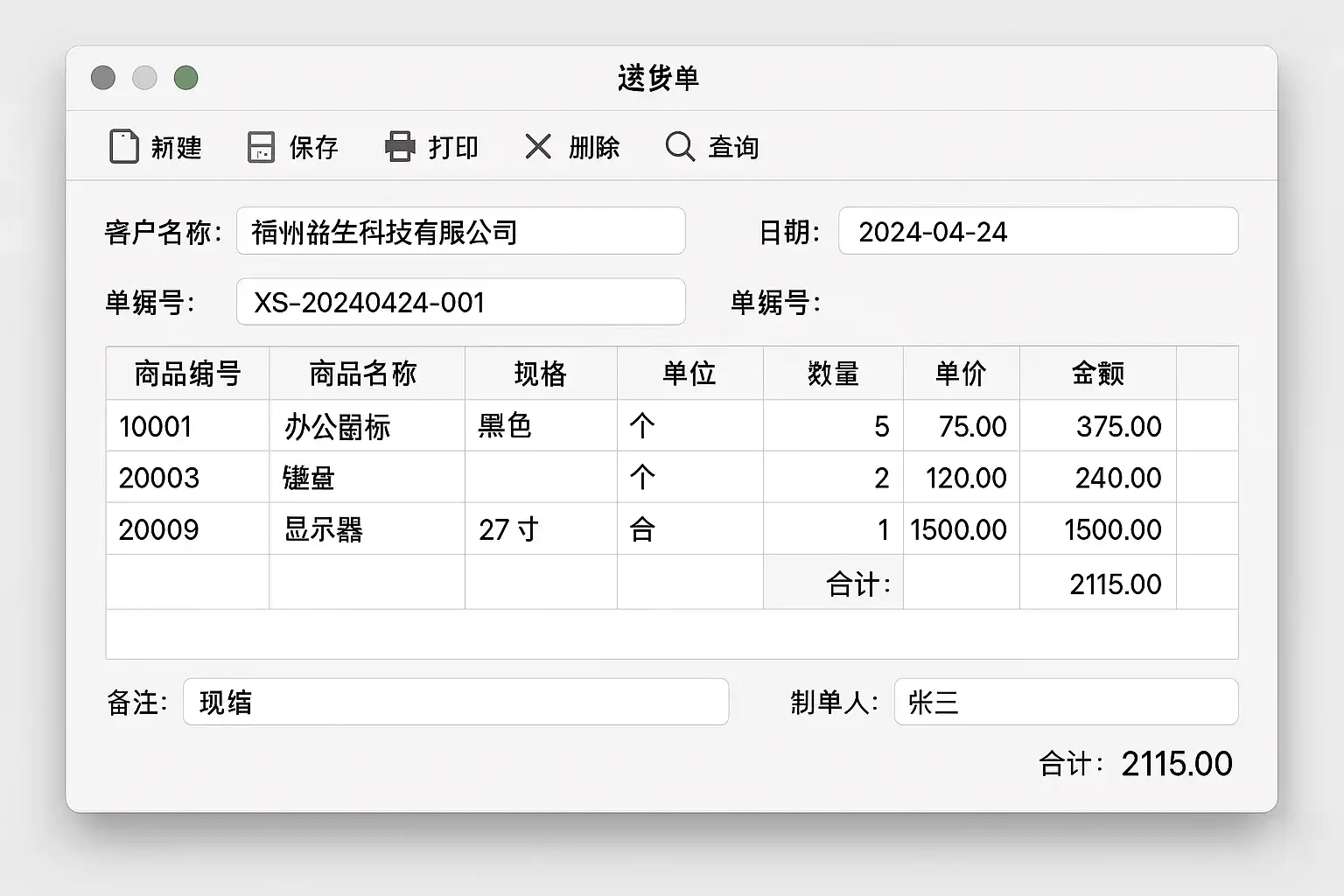Click the date field showing 2024-04-24

coord(1037,232)
